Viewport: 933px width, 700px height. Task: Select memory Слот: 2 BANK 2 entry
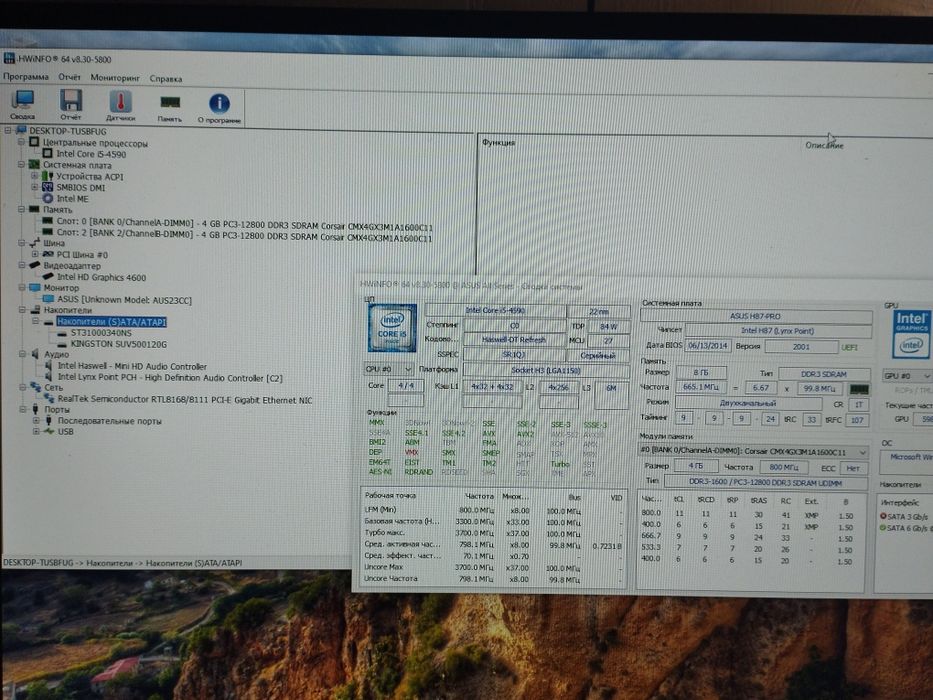(245, 236)
